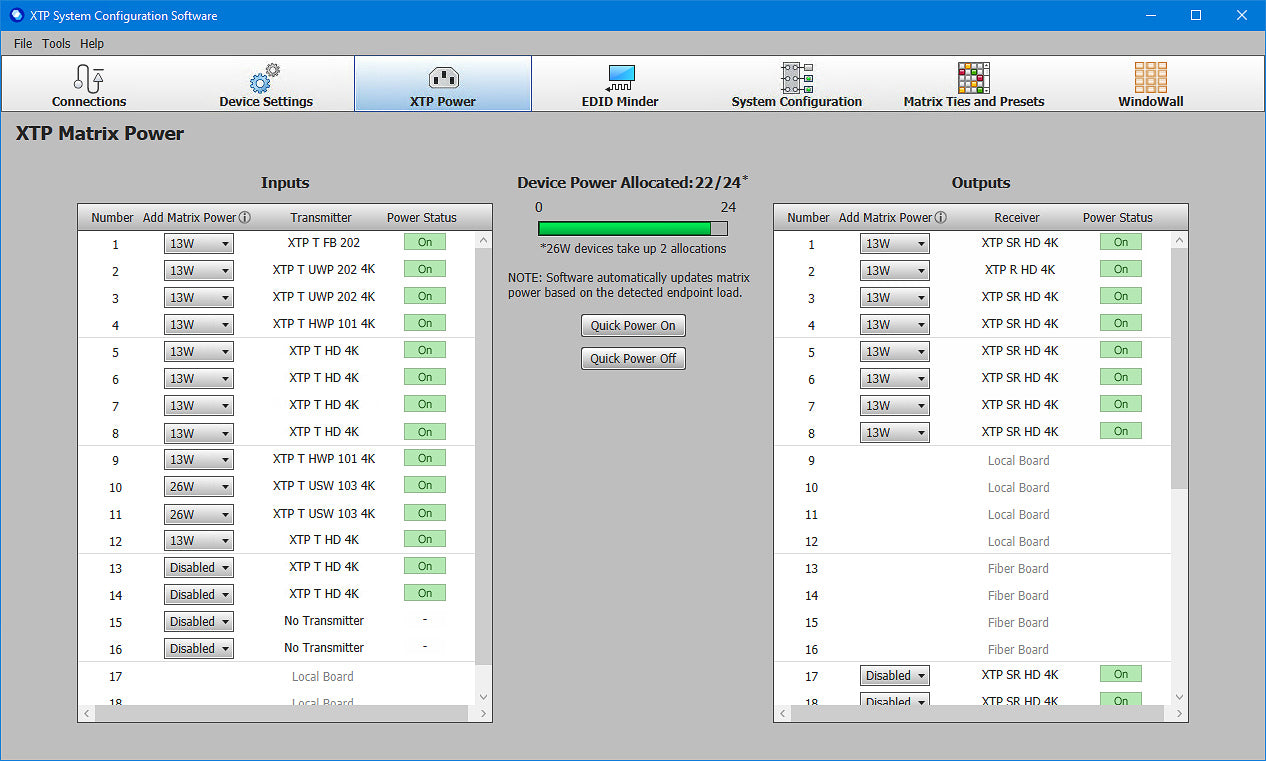Switch to the WindoWall tab
The image size is (1266, 761).
pos(1150,84)
